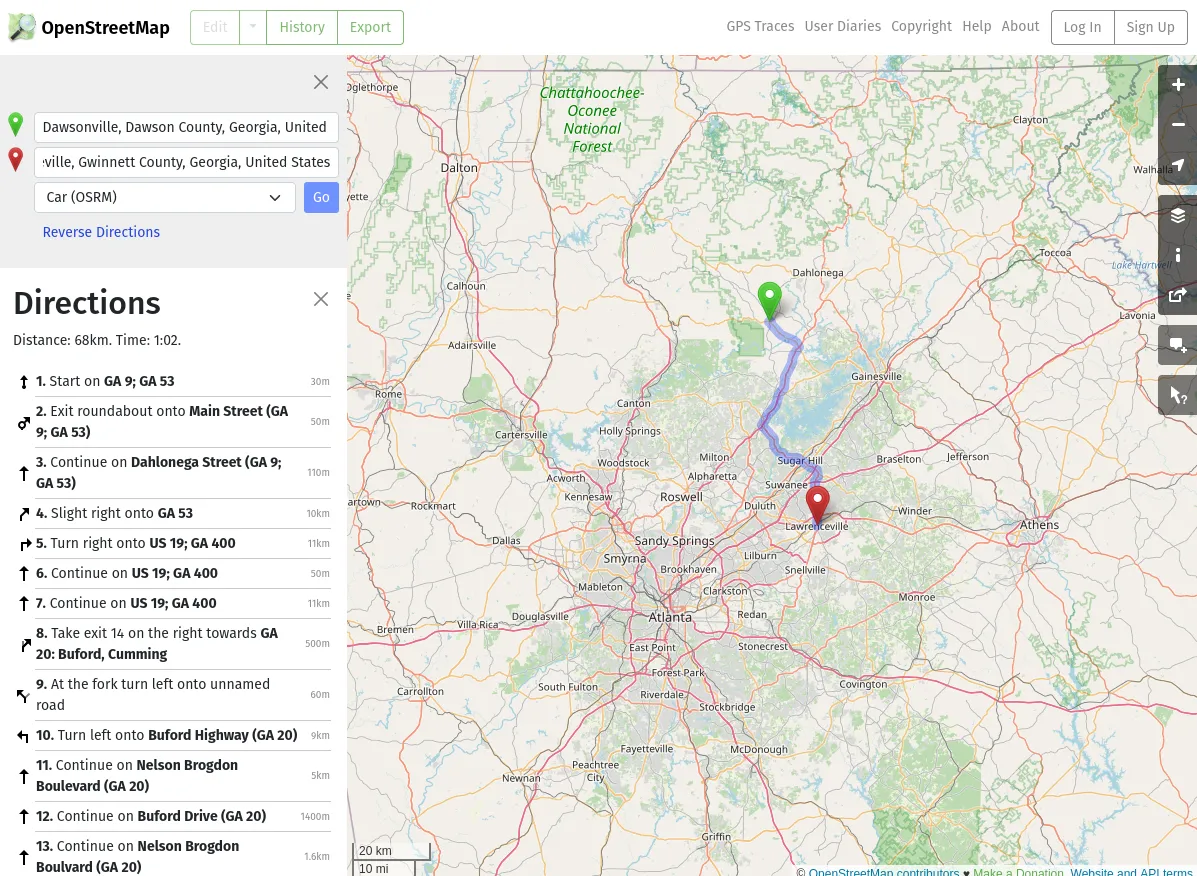Zoom out of the map
The image size is (1197, 876).
click(1177, 125)
